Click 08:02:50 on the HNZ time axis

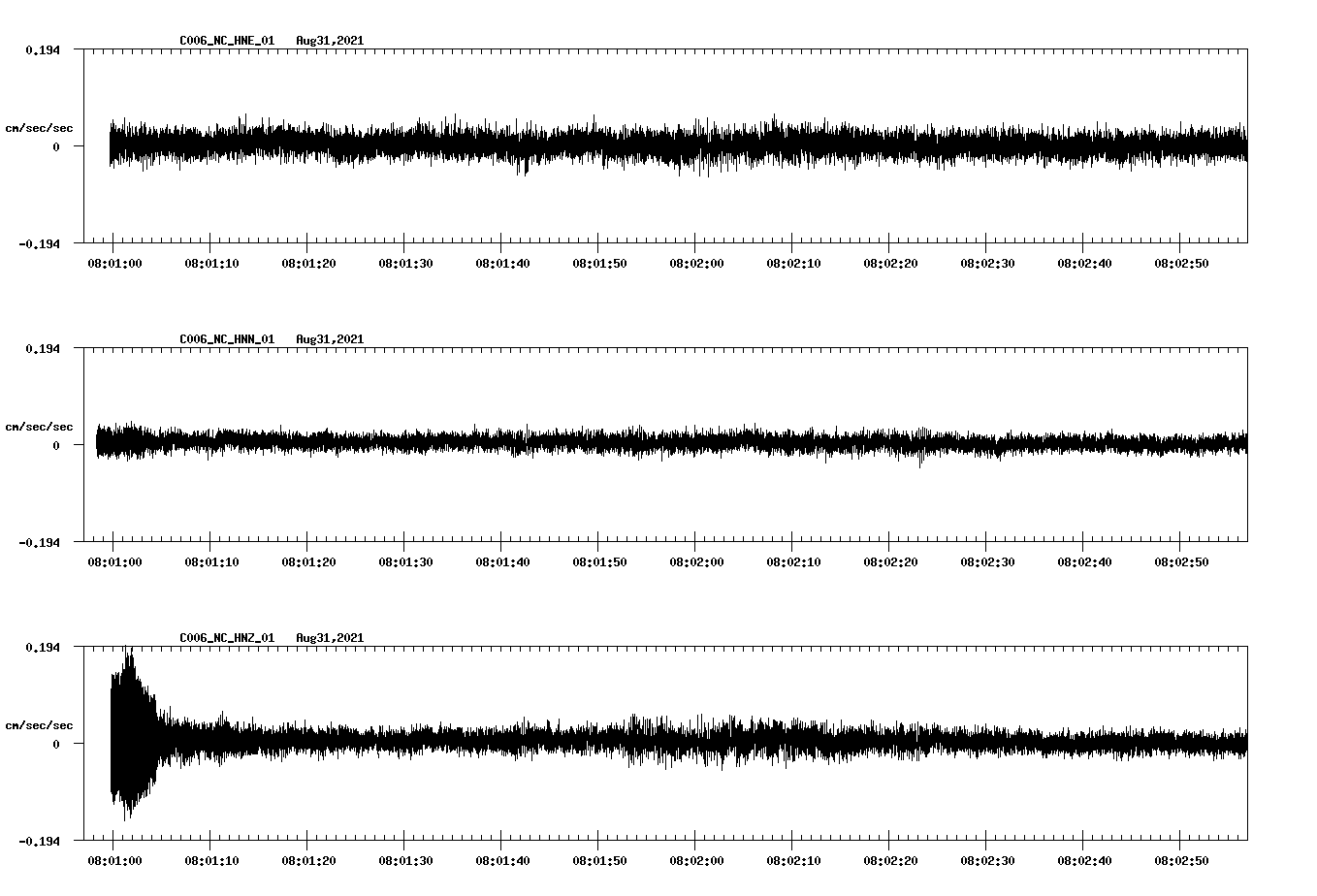point(1181,861)
